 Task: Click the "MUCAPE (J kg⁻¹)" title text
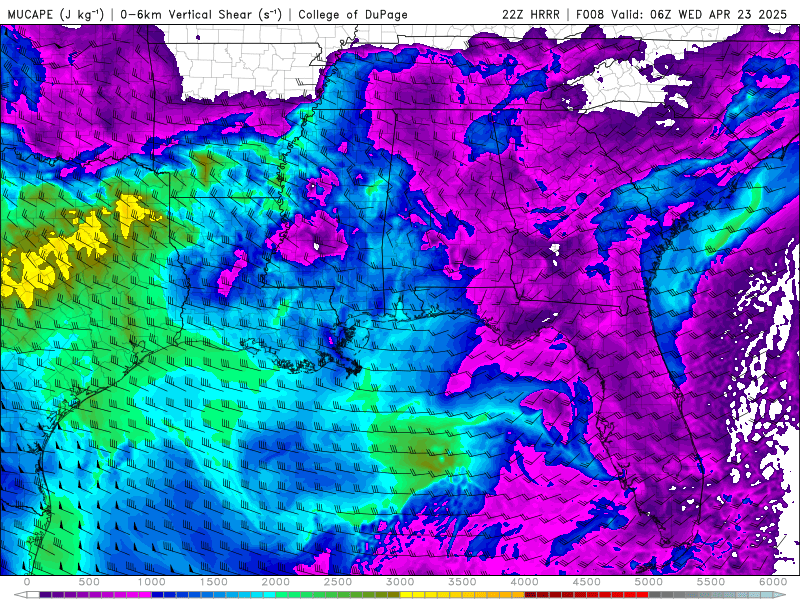[56, 15]
